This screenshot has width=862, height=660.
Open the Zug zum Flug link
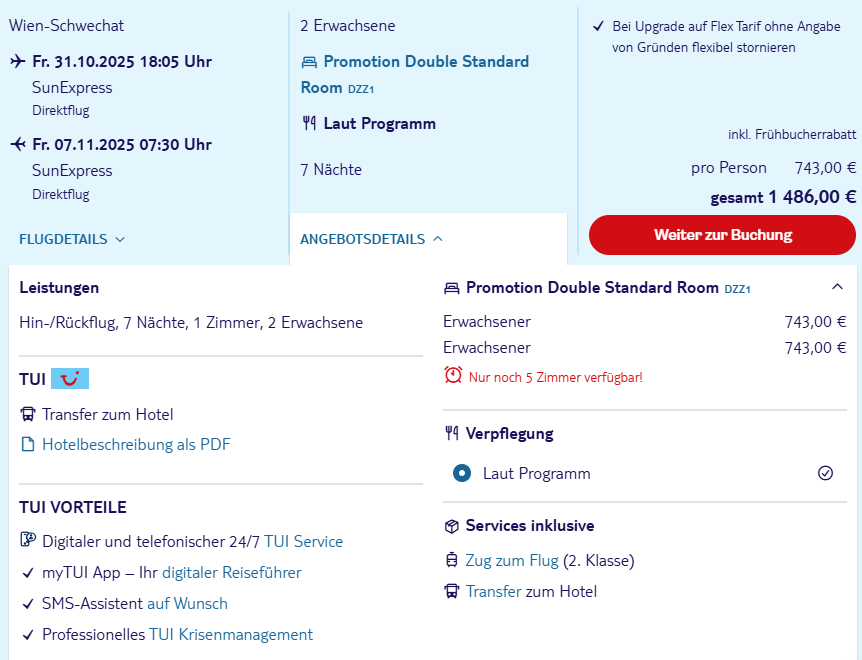(x=512, y=561)
